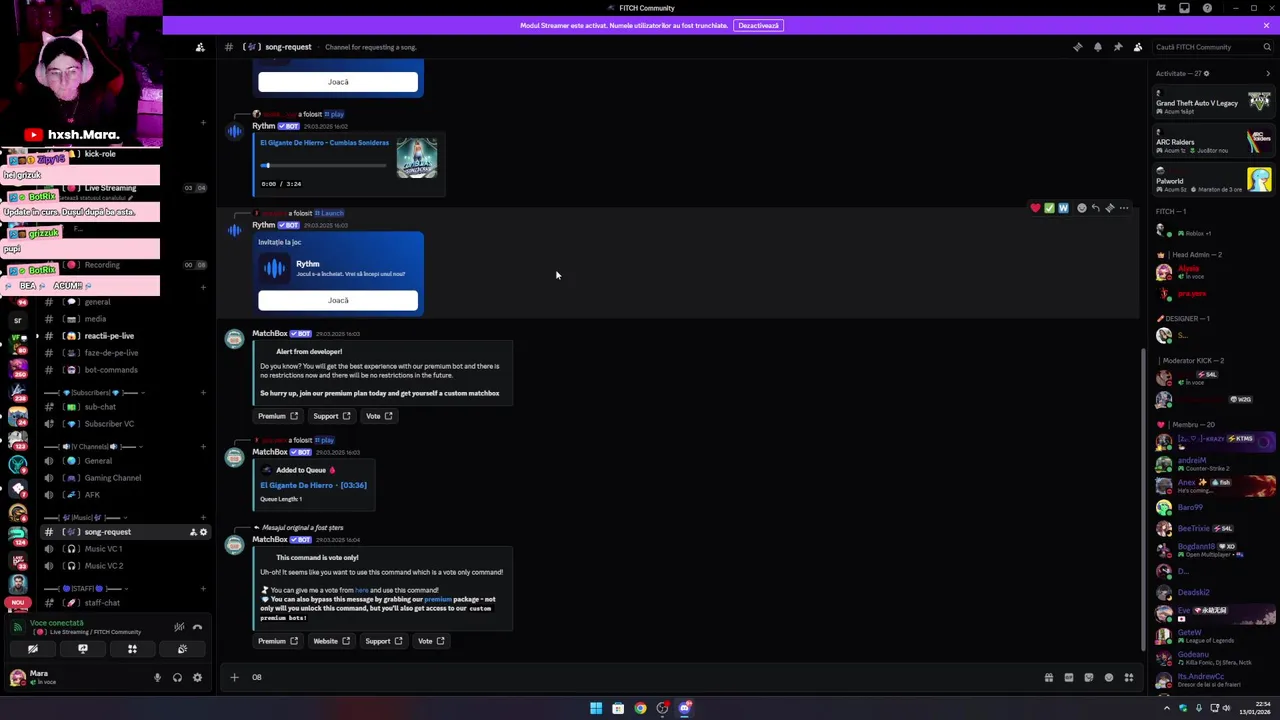Image resolution: width=1280 pixels, height=720 pixels.
Task: React with the red heart emoji
Action: [x=1035, y=208]
